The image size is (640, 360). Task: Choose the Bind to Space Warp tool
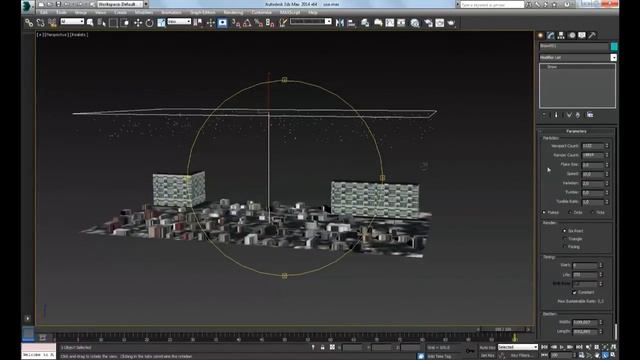point(52,23)
